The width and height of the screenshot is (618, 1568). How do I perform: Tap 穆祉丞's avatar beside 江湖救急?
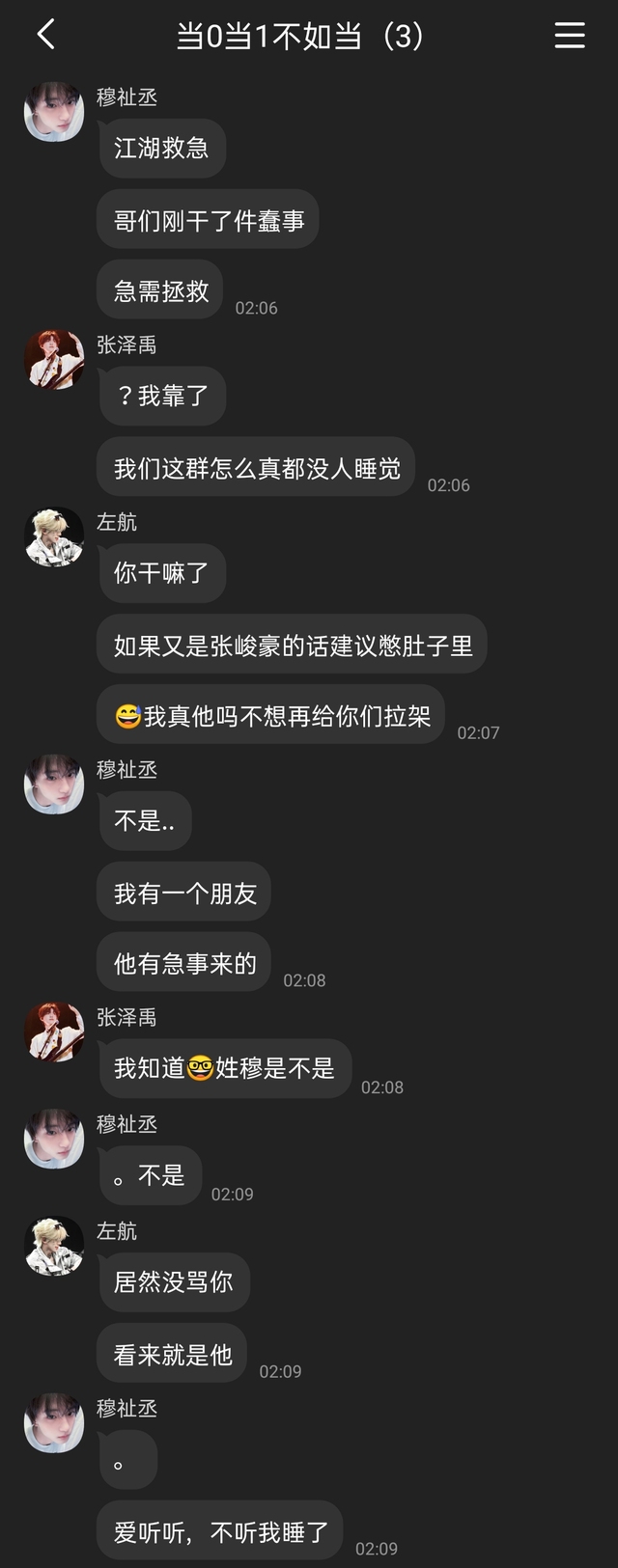tap(54, 112)
